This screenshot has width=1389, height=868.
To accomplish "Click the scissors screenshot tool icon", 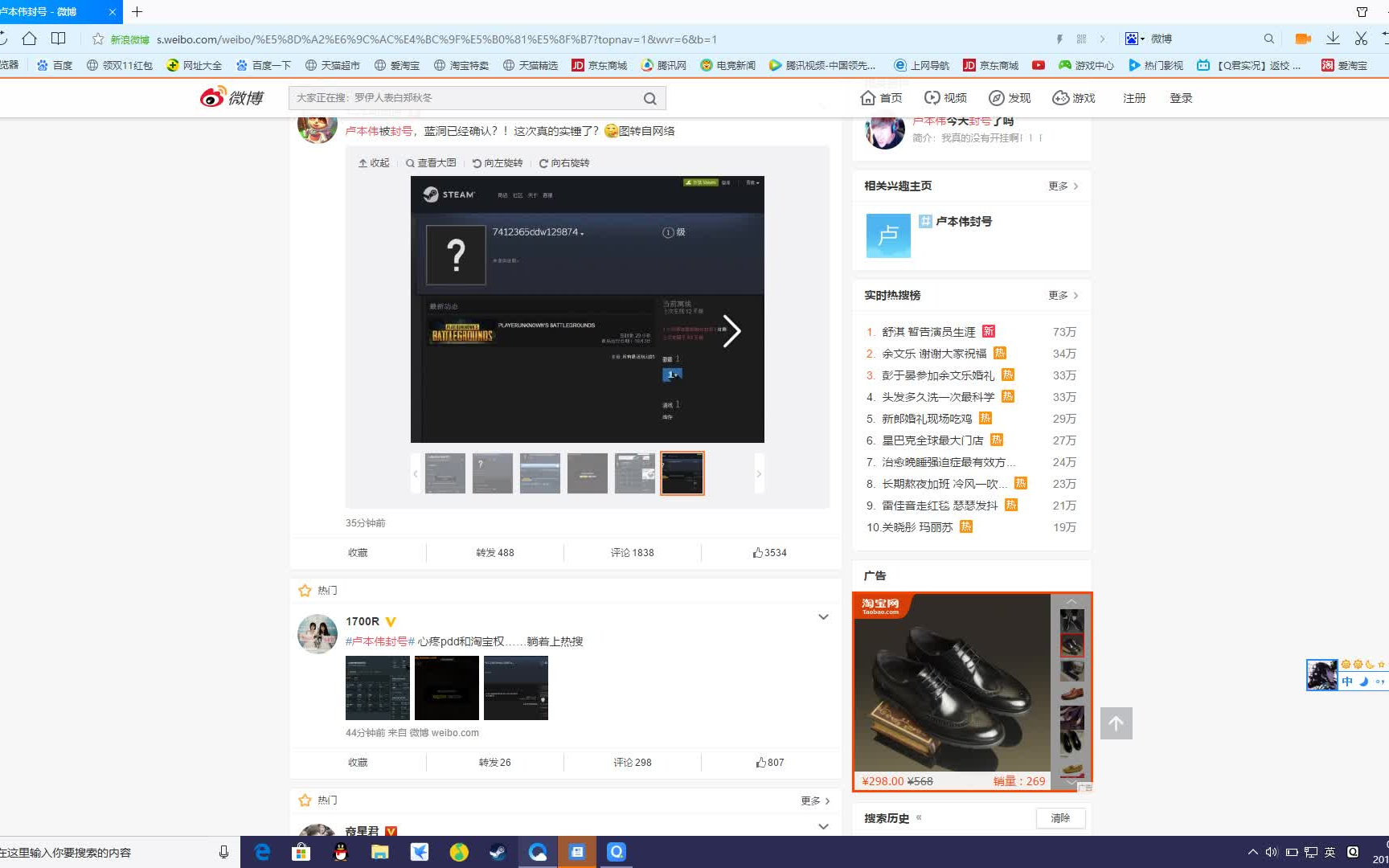I will (x=1361, y=38).
